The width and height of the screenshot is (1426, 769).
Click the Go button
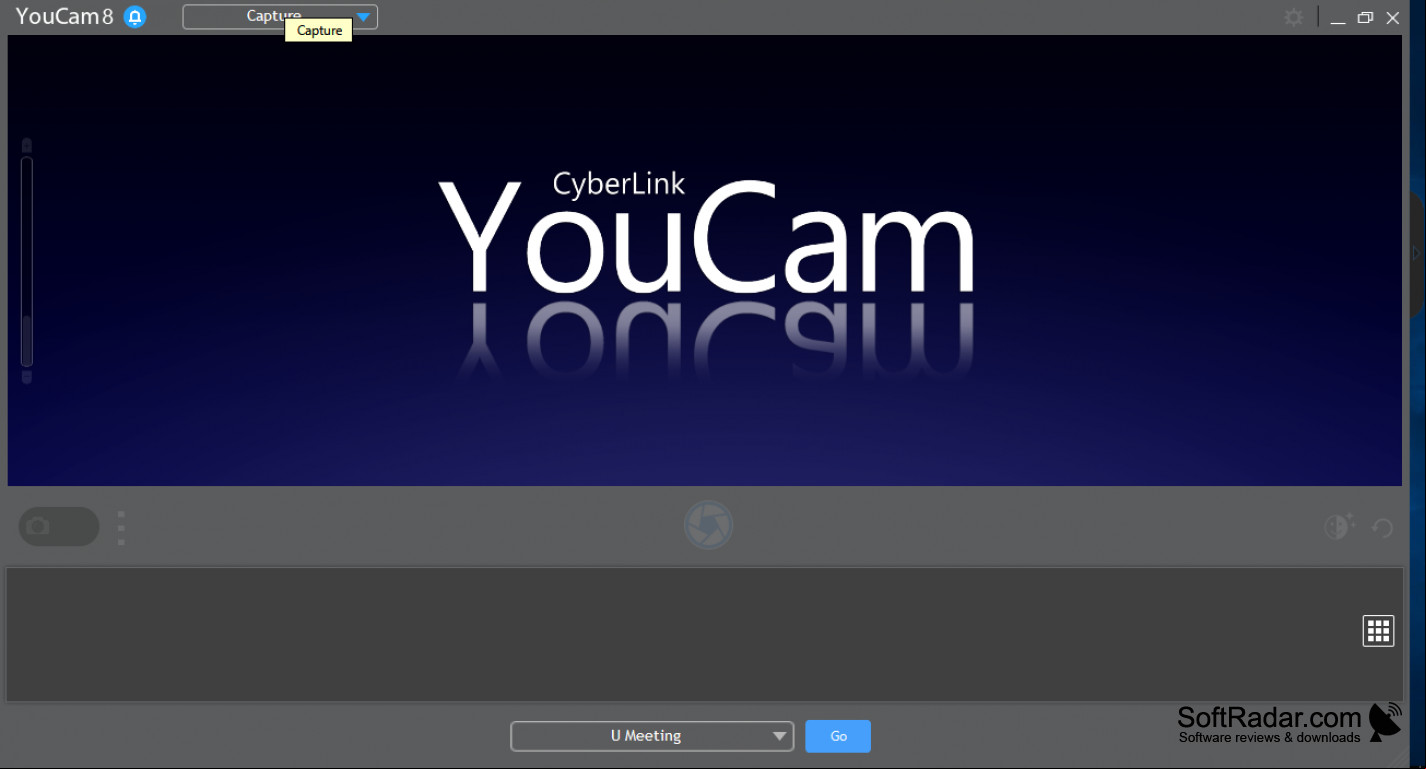(838, 736)
